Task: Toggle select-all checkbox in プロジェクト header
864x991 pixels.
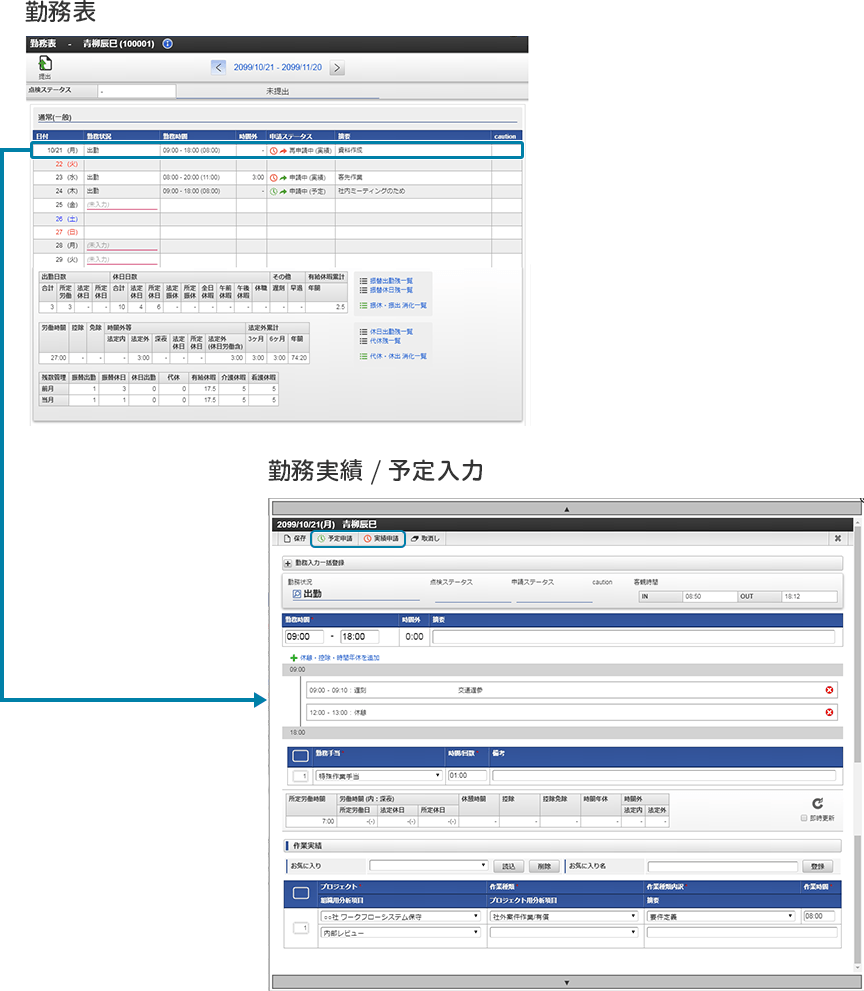Action: point(301,893)
